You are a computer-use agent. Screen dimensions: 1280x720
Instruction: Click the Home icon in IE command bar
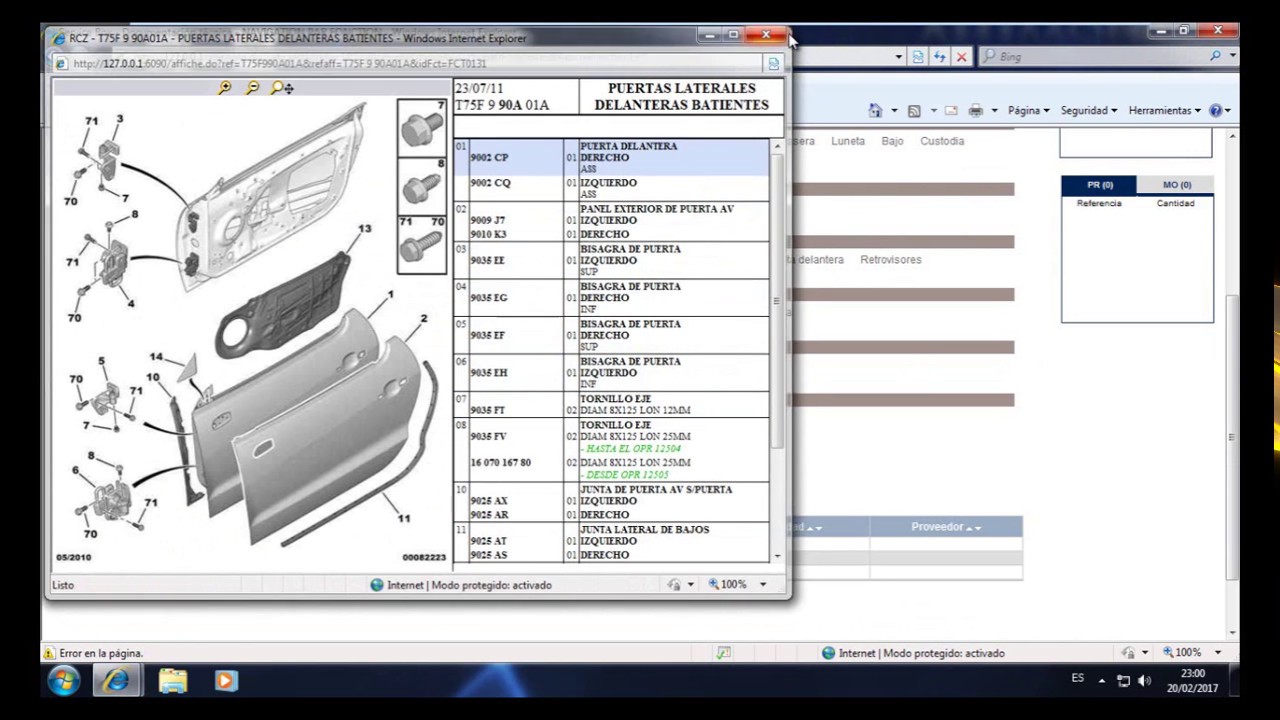[x=875, y=110]
